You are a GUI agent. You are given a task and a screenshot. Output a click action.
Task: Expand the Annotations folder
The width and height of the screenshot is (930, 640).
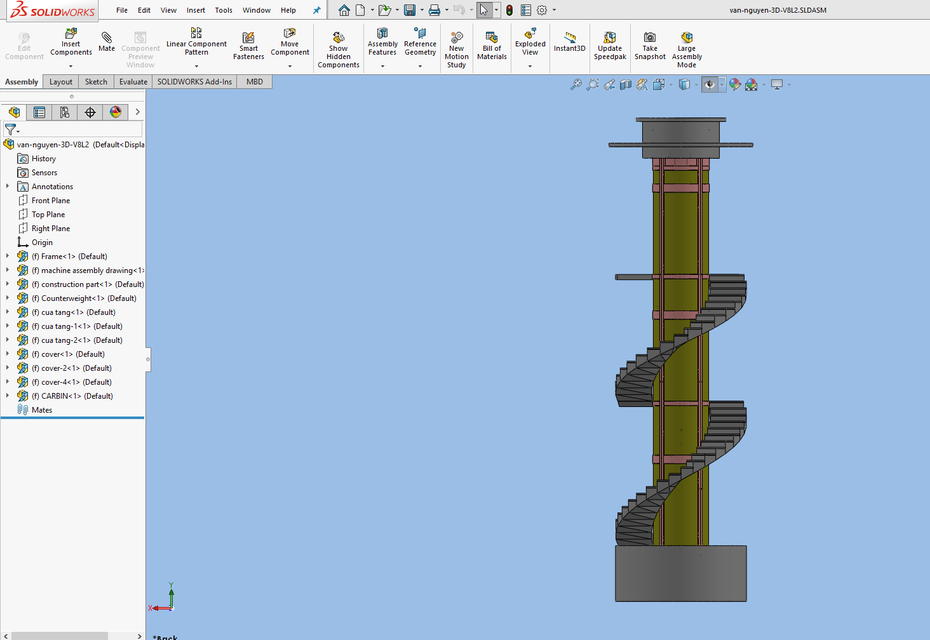(x=8, y=186)
